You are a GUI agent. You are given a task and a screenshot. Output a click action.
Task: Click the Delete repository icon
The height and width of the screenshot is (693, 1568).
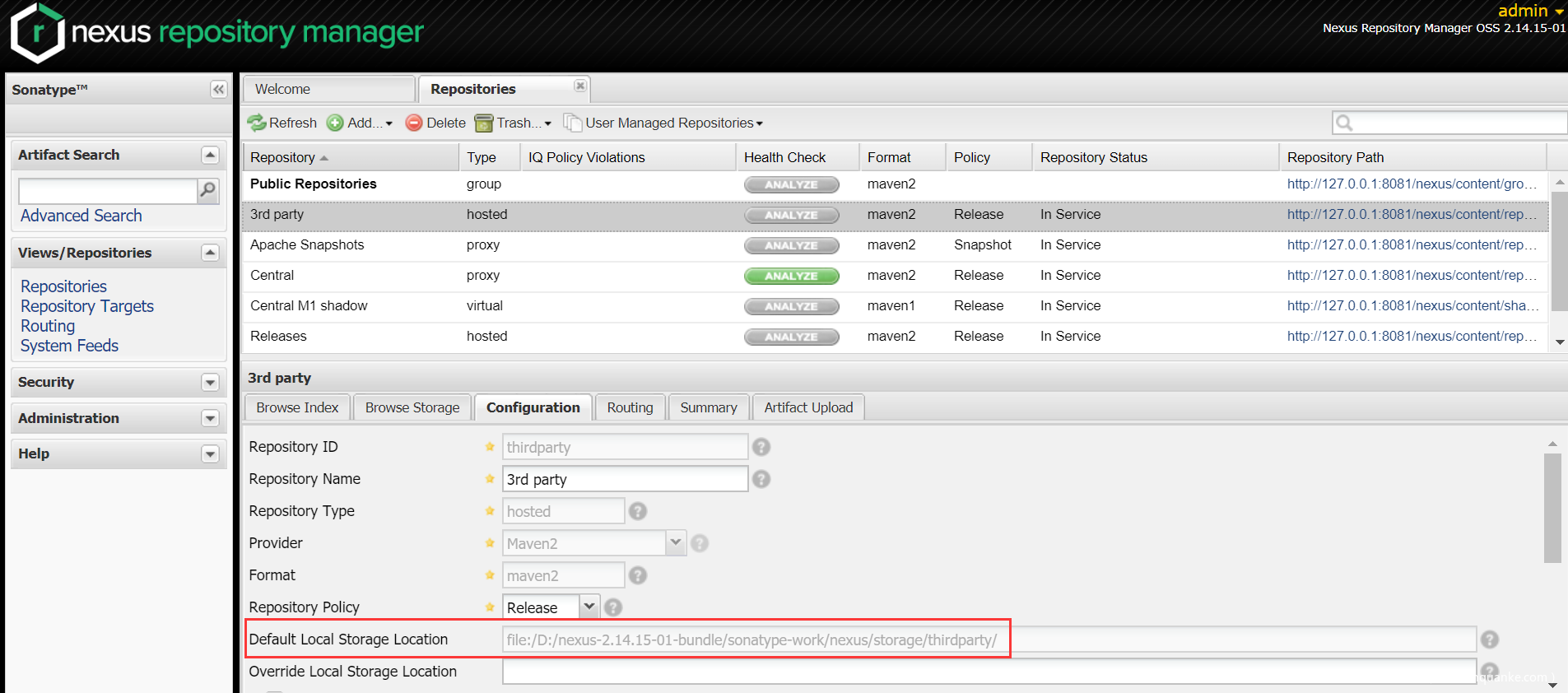pyautogui.click(x=414, y=123)
